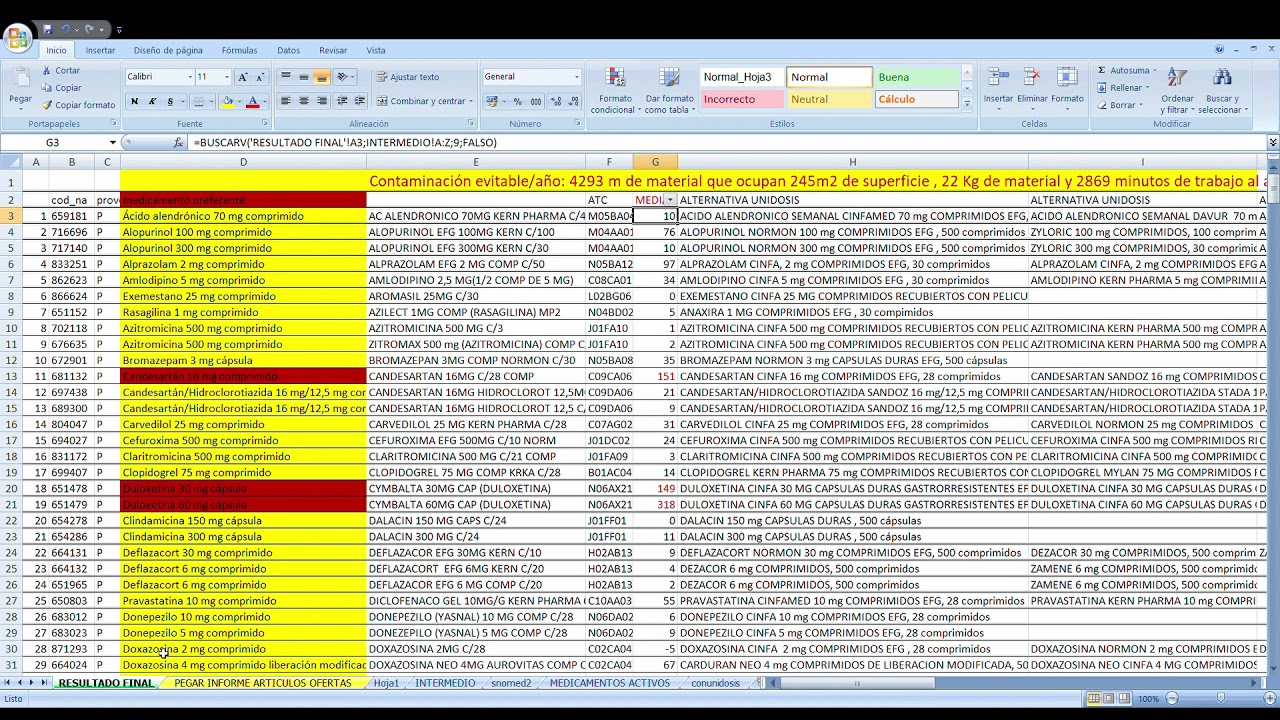Screen dimensions: 1280x720
Task: Apply the Incorrecto cell style
Action: pos(741,99)
